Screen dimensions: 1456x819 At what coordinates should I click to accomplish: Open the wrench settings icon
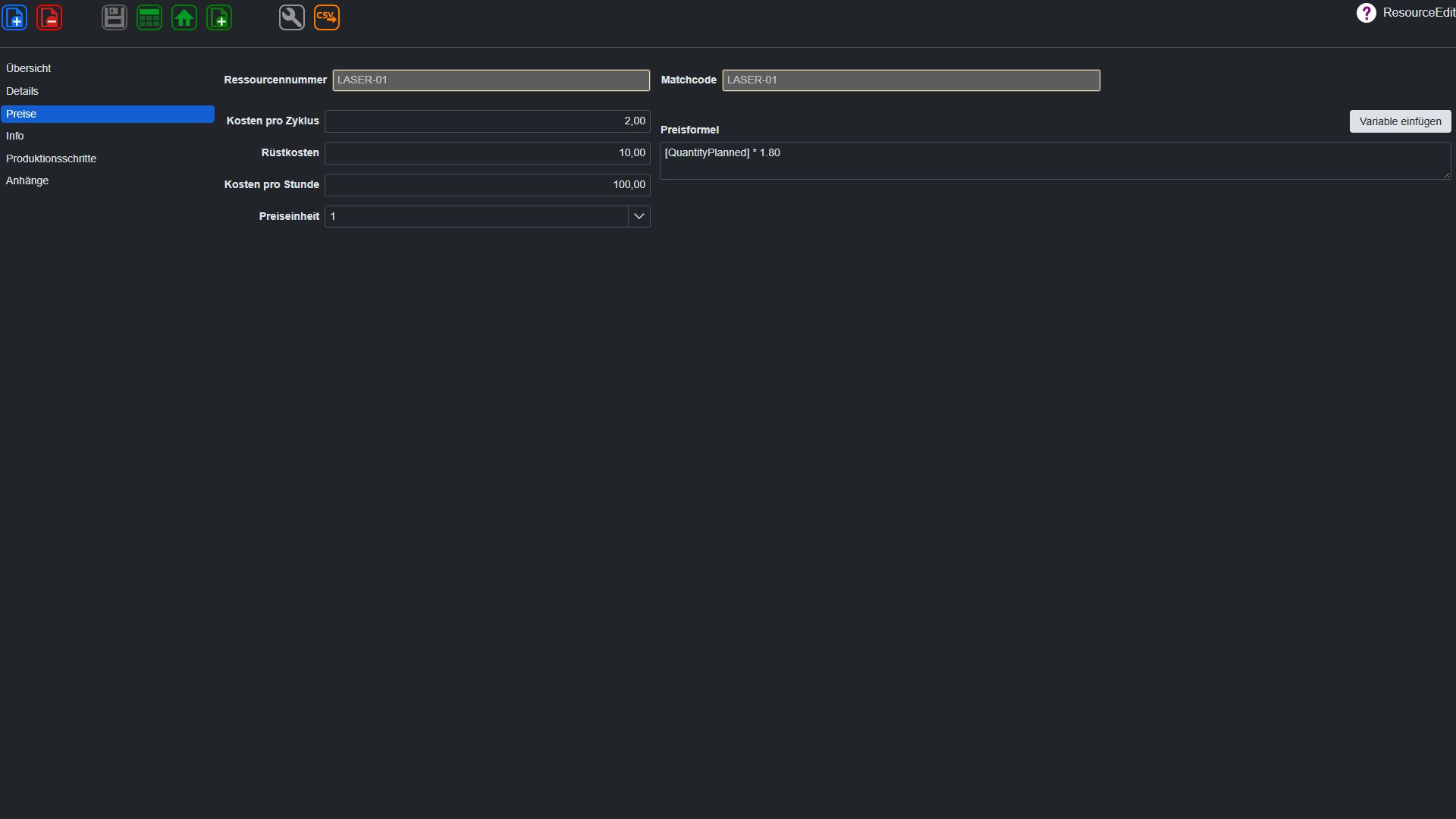coord(292,17)
